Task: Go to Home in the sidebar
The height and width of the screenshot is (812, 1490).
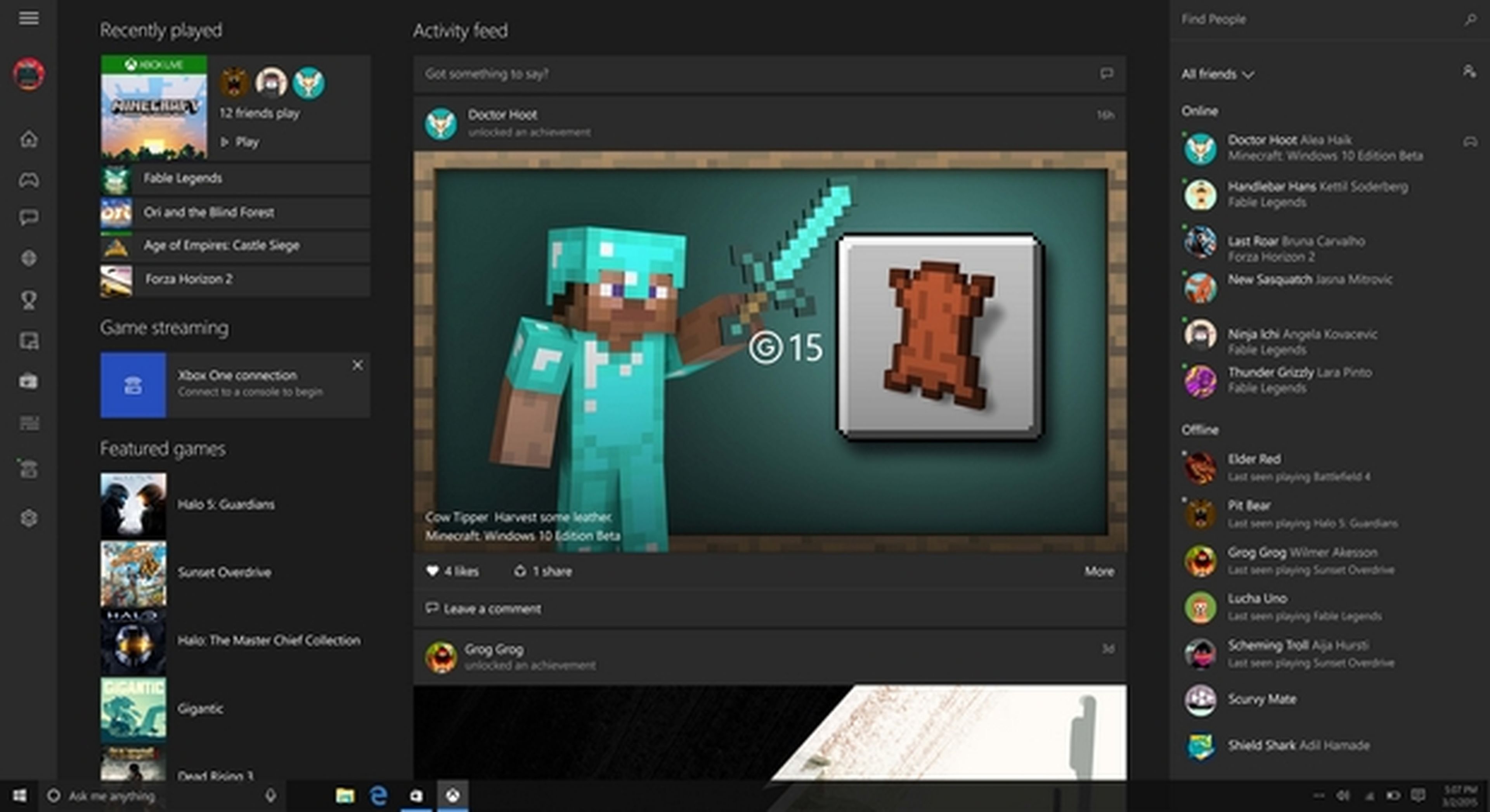Action: point(28,139)
